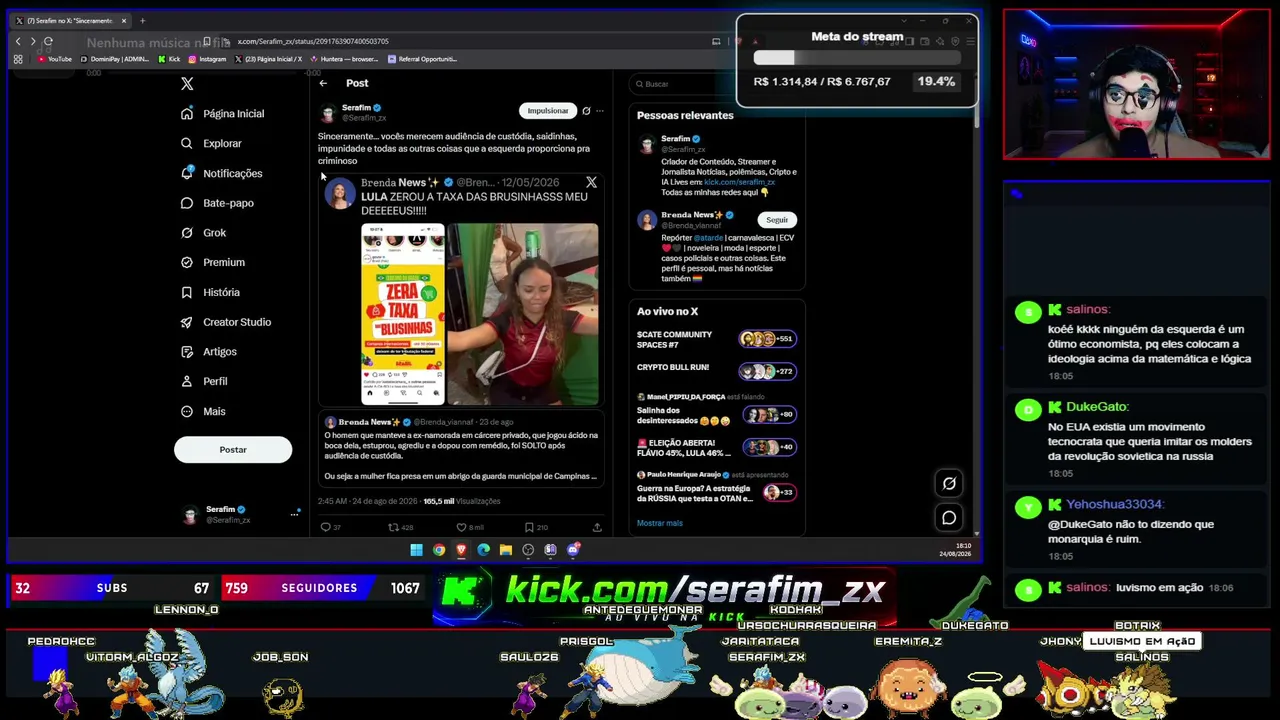Click the 165,5 mil Visualizações count
1280x720 pixels.
[x=462, y=501]
